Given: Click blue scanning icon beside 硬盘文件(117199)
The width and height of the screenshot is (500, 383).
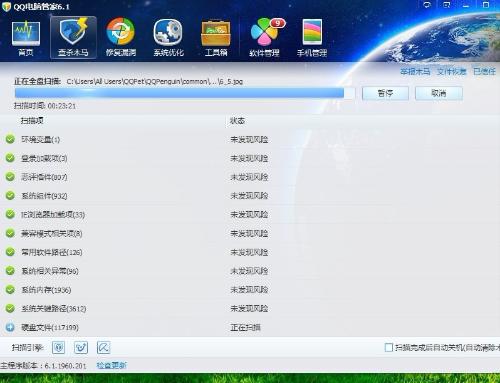Looking at the screenshot, I should click(10, 327).
